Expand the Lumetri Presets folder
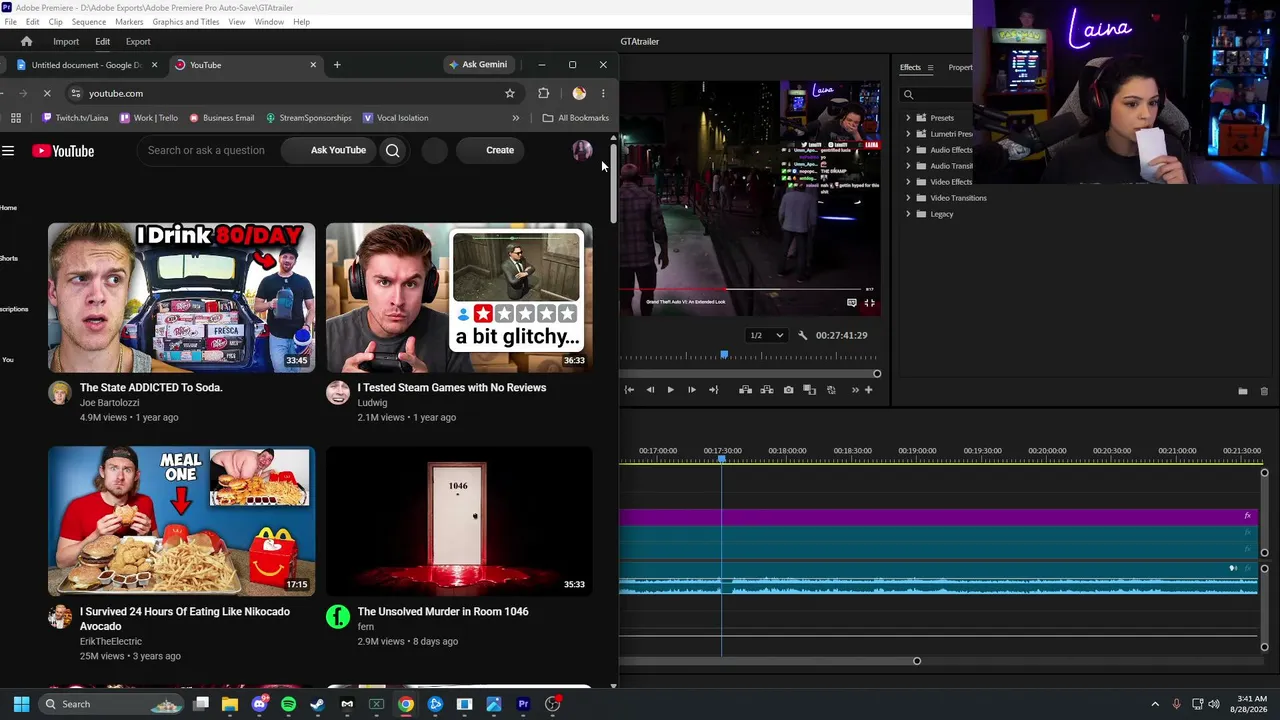 tap(908, 134)
